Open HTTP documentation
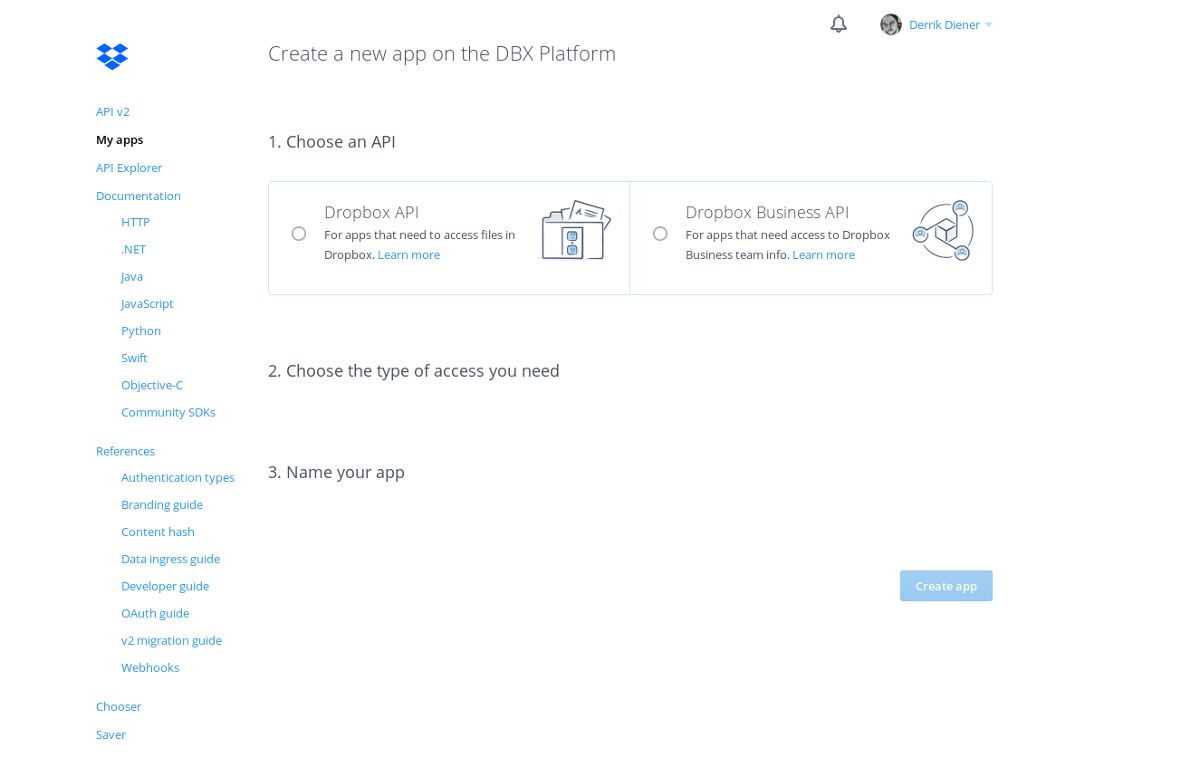The width and height of the screenshot is (1200, 757). [136, 222]
